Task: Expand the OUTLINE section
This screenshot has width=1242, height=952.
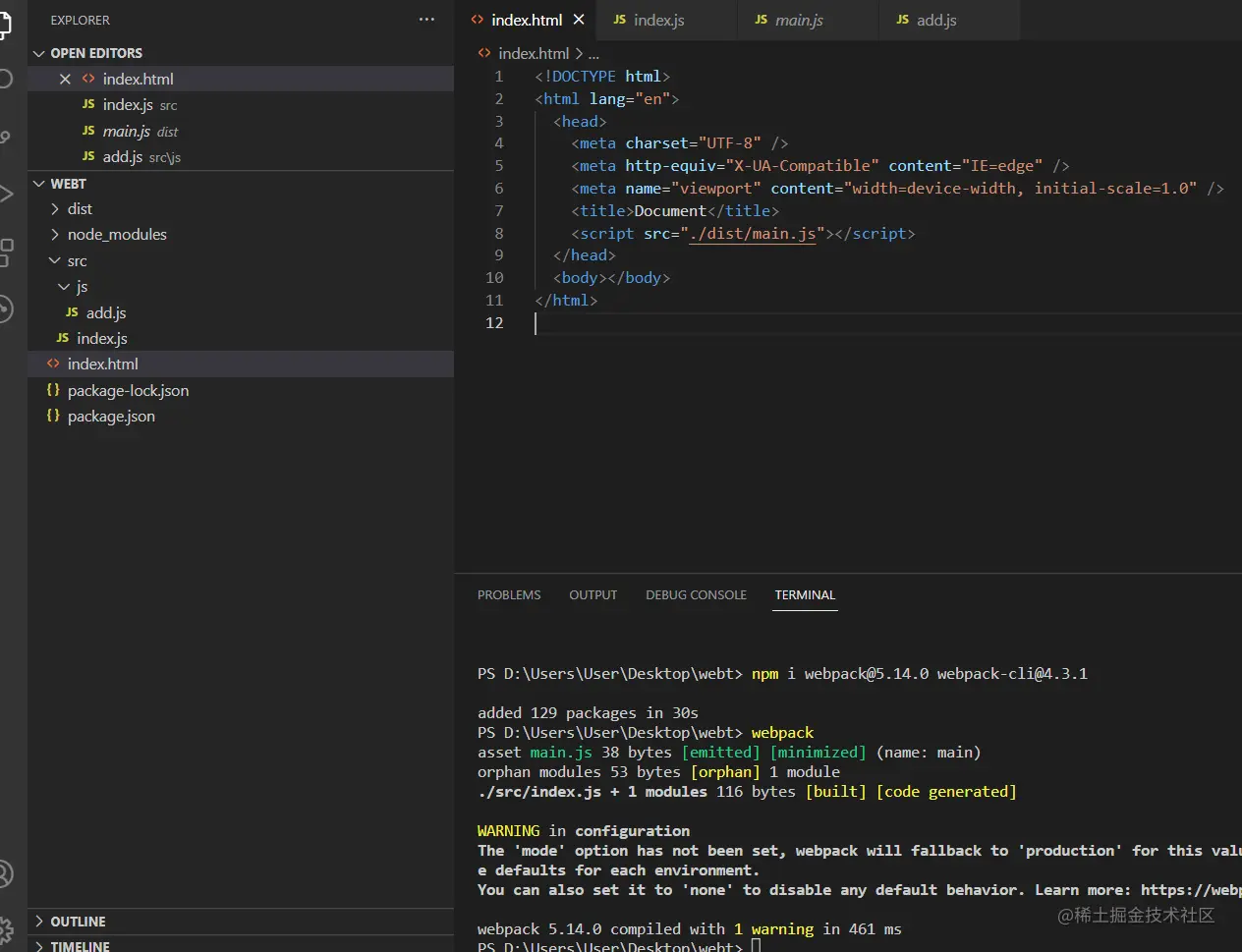Action: point(78,922)
